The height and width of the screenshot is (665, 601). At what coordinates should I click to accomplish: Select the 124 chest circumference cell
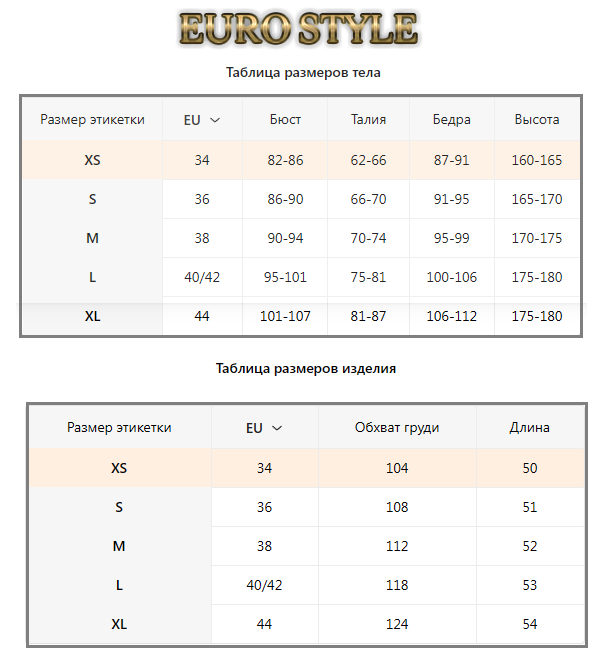[x=397, y=624]
